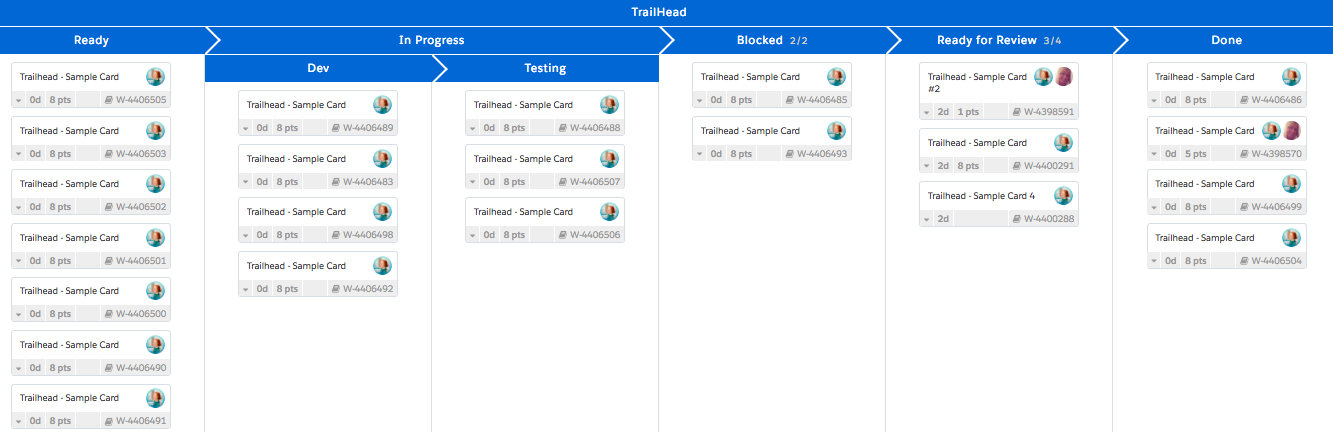Screen dimensions: 1333x432
Task: Expand the dropdown arrow on card W-4406505
Action: click(19, 101)
